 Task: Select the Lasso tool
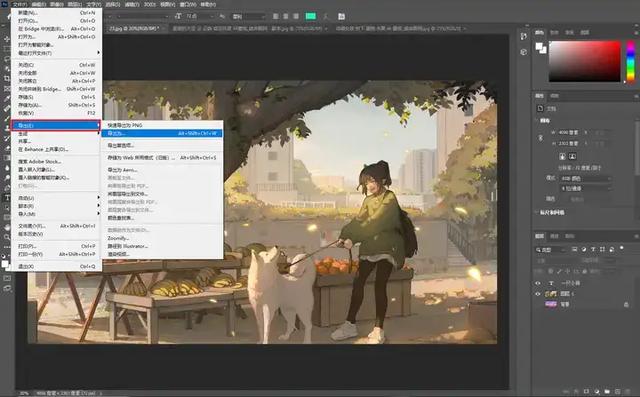click(x=7, y=59)
